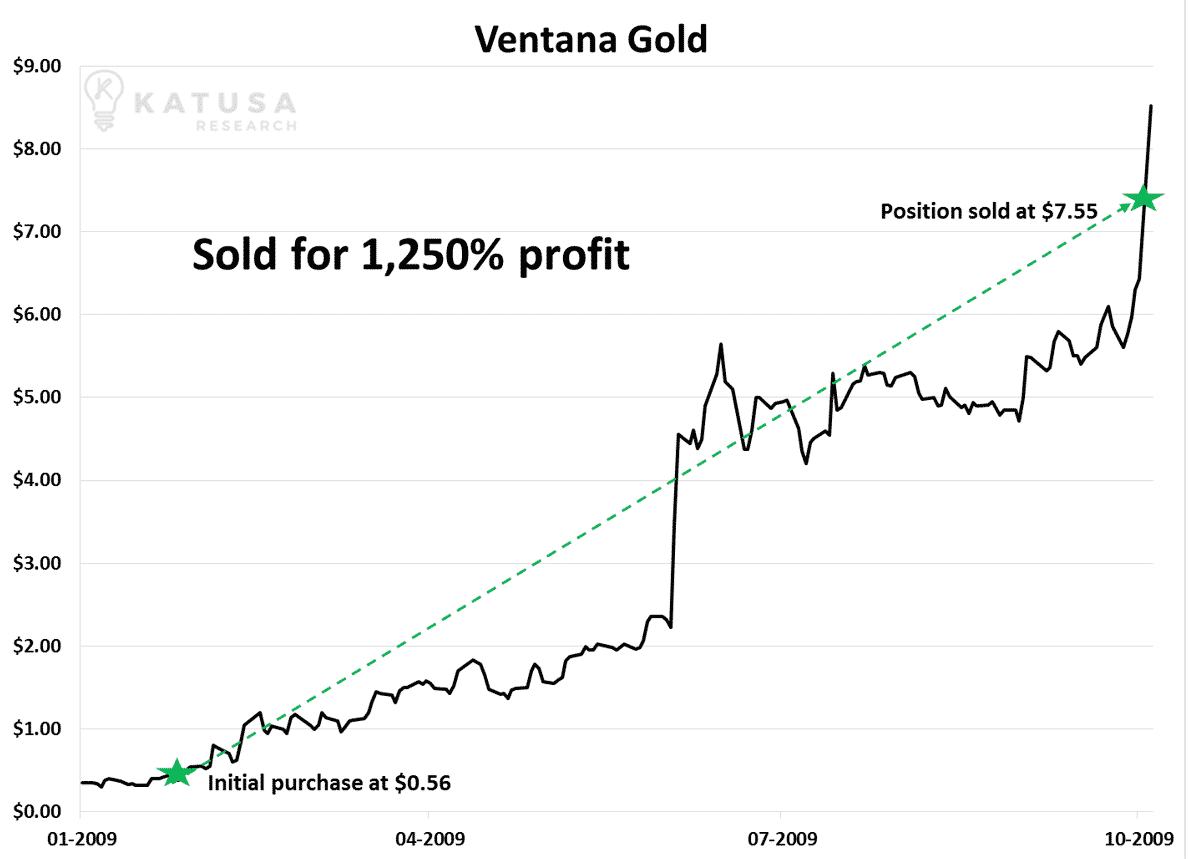The height and width of the screenshot is (859, 1188).
Task: Select the $0.00 y-axis label
Action: click(x=37, y=811)
